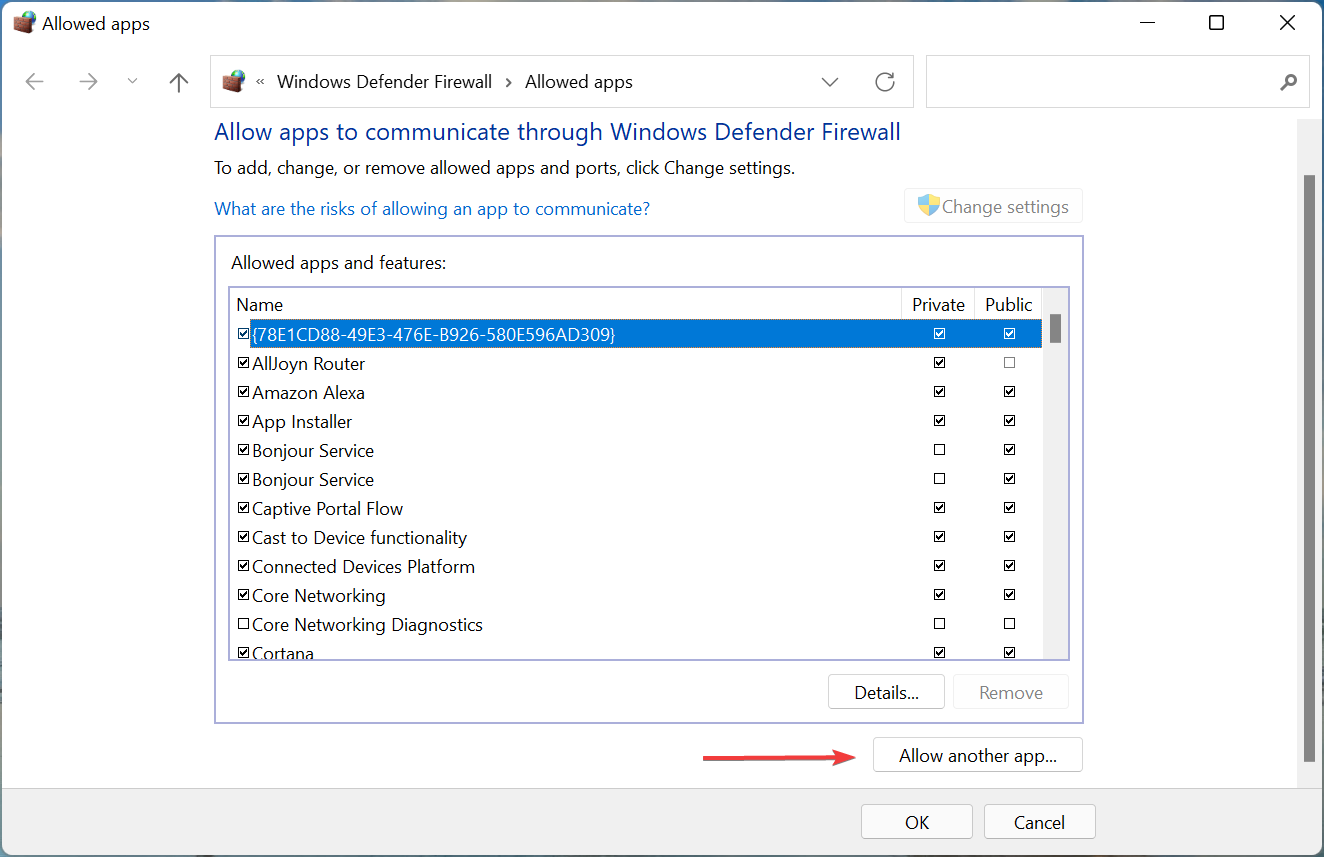
Task: Uncheck Connected Devices Platform app checkbox
Action: click(244, 566)
